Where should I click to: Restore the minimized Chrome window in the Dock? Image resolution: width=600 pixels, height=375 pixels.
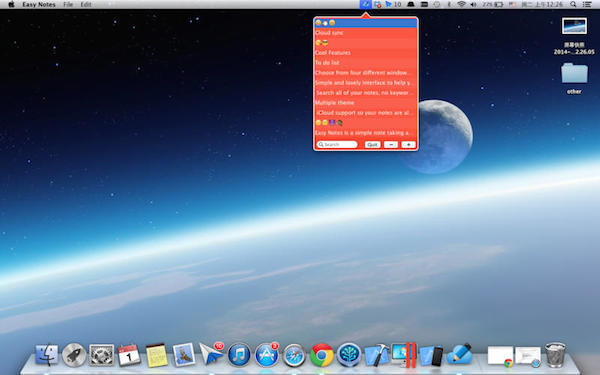(500, 356)
